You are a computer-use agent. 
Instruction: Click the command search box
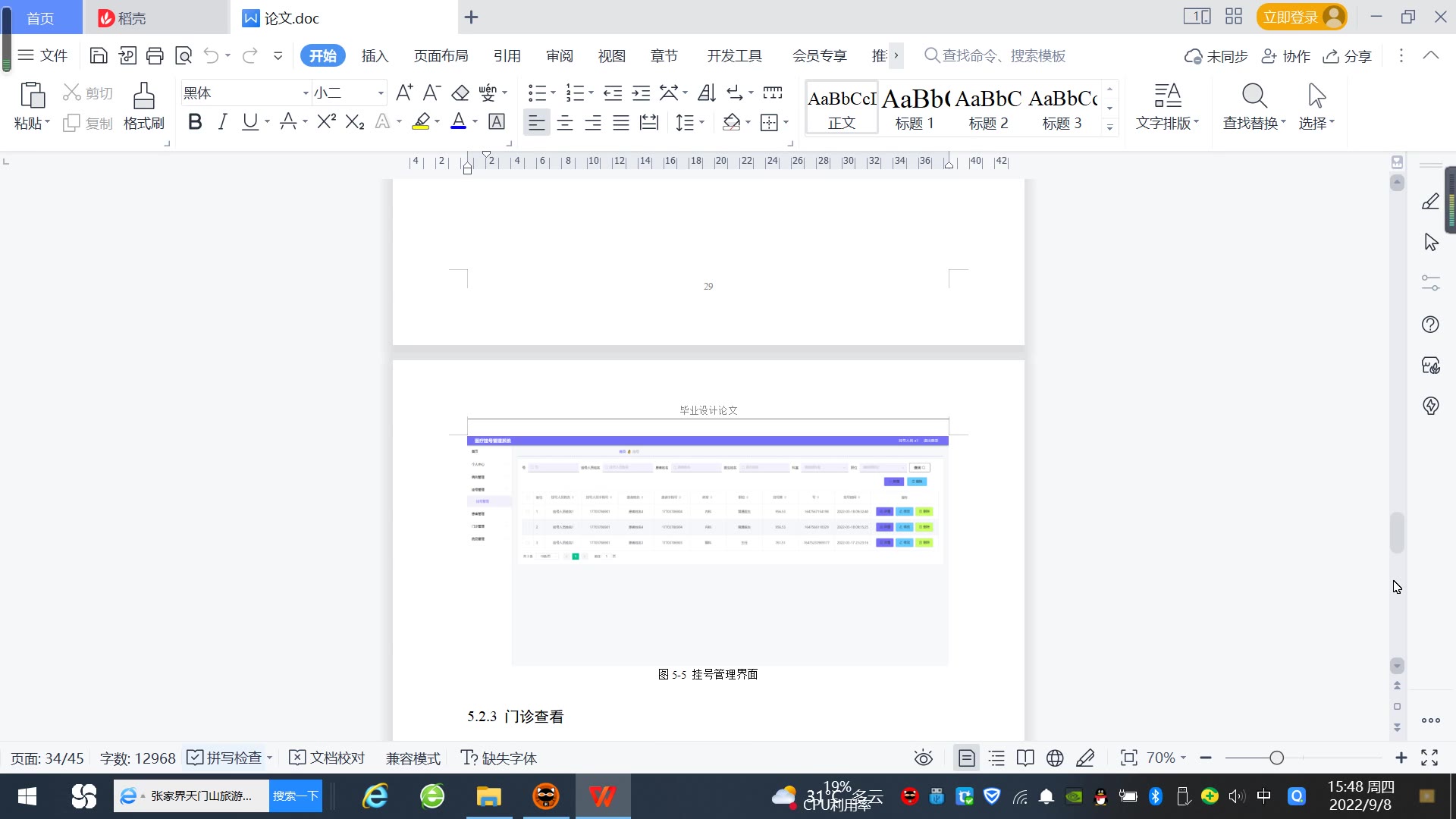coord(995,55)
